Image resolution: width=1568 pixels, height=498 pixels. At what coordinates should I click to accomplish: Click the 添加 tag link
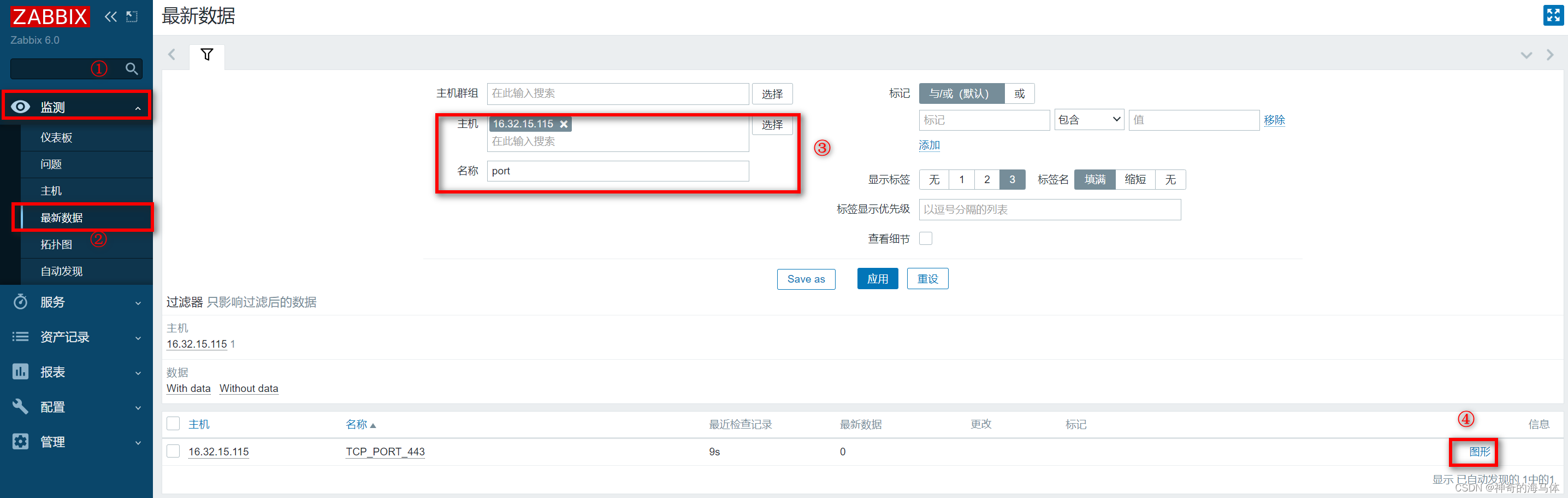tap(929, 145)
